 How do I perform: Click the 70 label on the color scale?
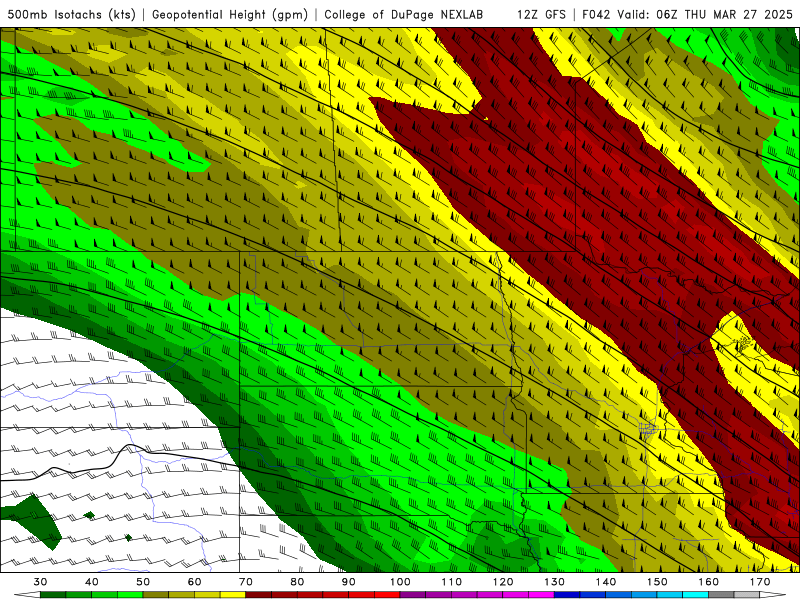click(x=246, y=582)
